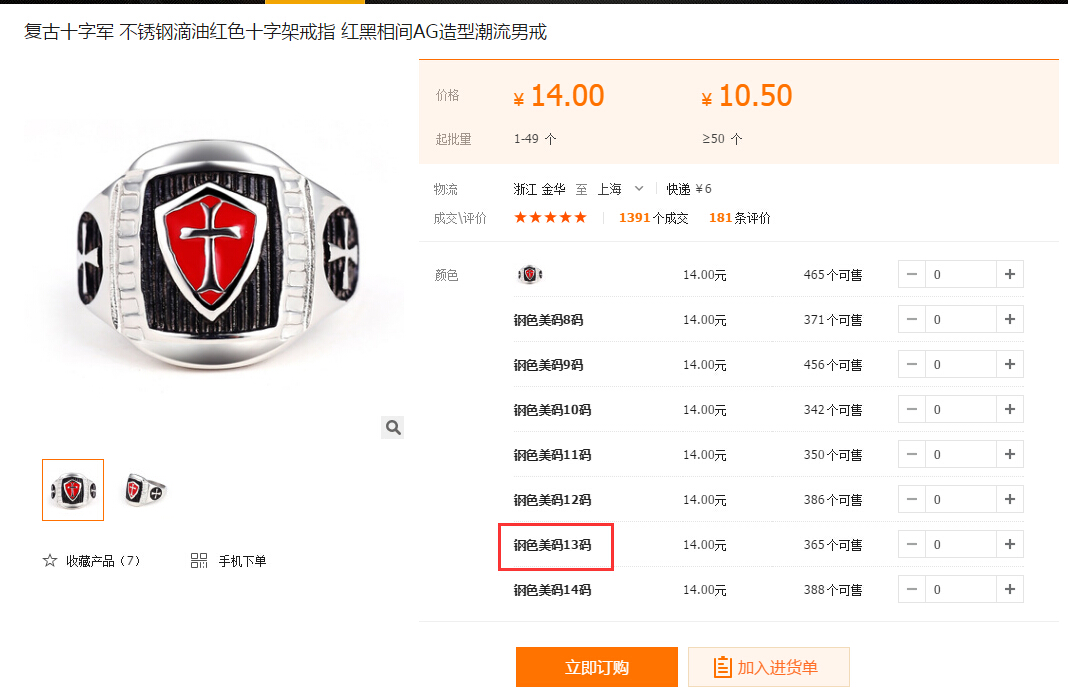This screenshot has width=1068, height=688.
Task: Click quantity input field for 钢色美码11码
Action: [960, 454]
